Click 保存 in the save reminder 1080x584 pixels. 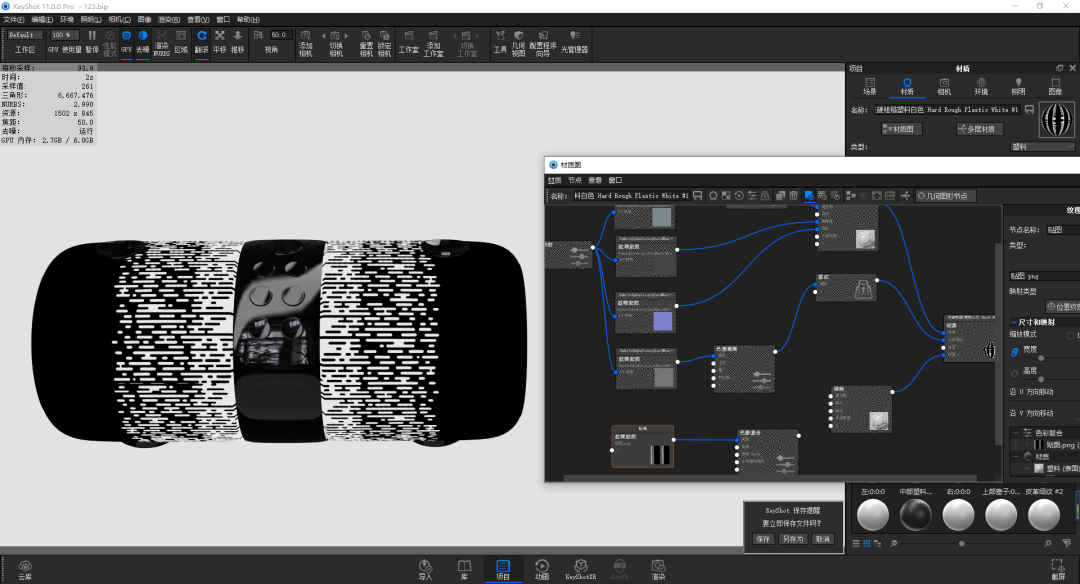tap(763, 539)
